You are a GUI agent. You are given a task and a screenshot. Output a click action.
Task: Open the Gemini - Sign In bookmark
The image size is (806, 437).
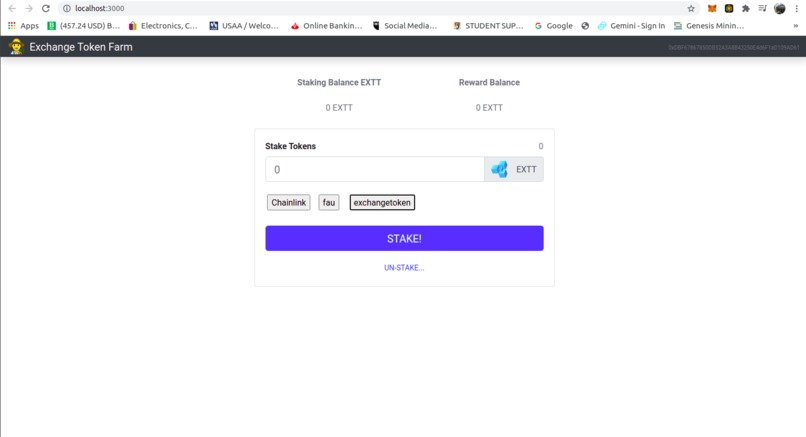click(x=631, y=26)
